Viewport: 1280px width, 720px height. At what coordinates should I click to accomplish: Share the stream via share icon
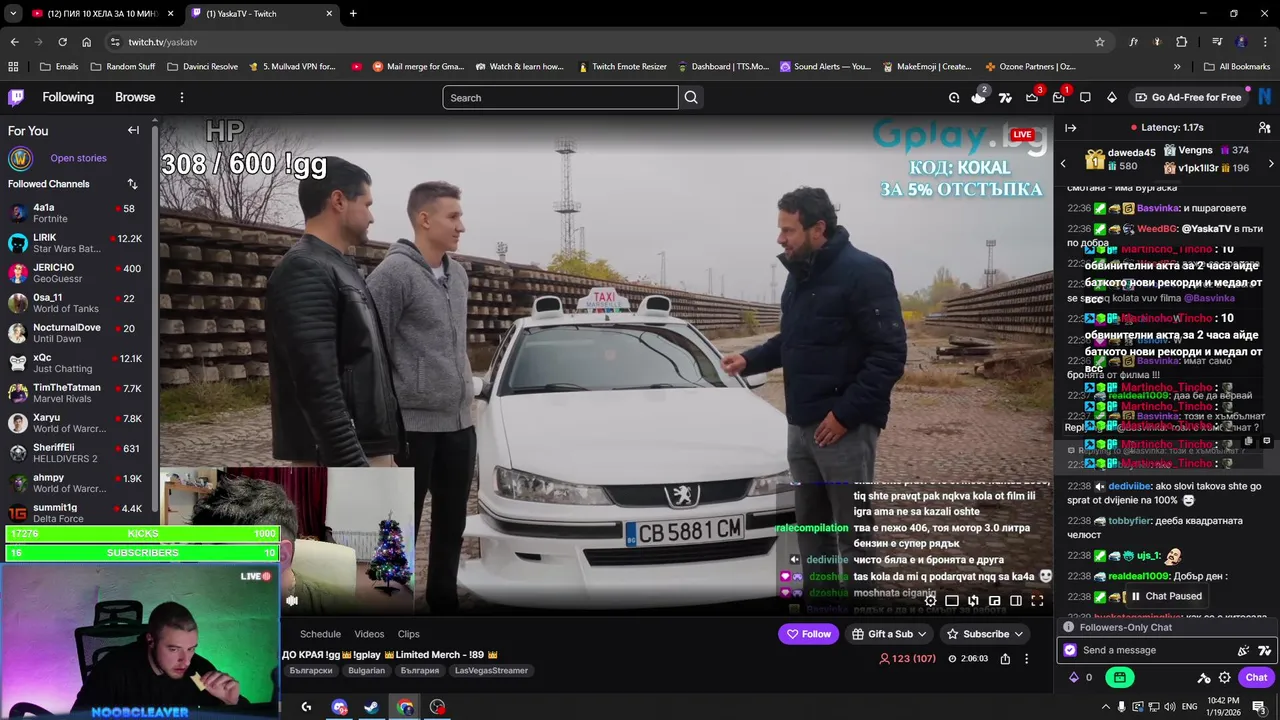[1005, 659]
